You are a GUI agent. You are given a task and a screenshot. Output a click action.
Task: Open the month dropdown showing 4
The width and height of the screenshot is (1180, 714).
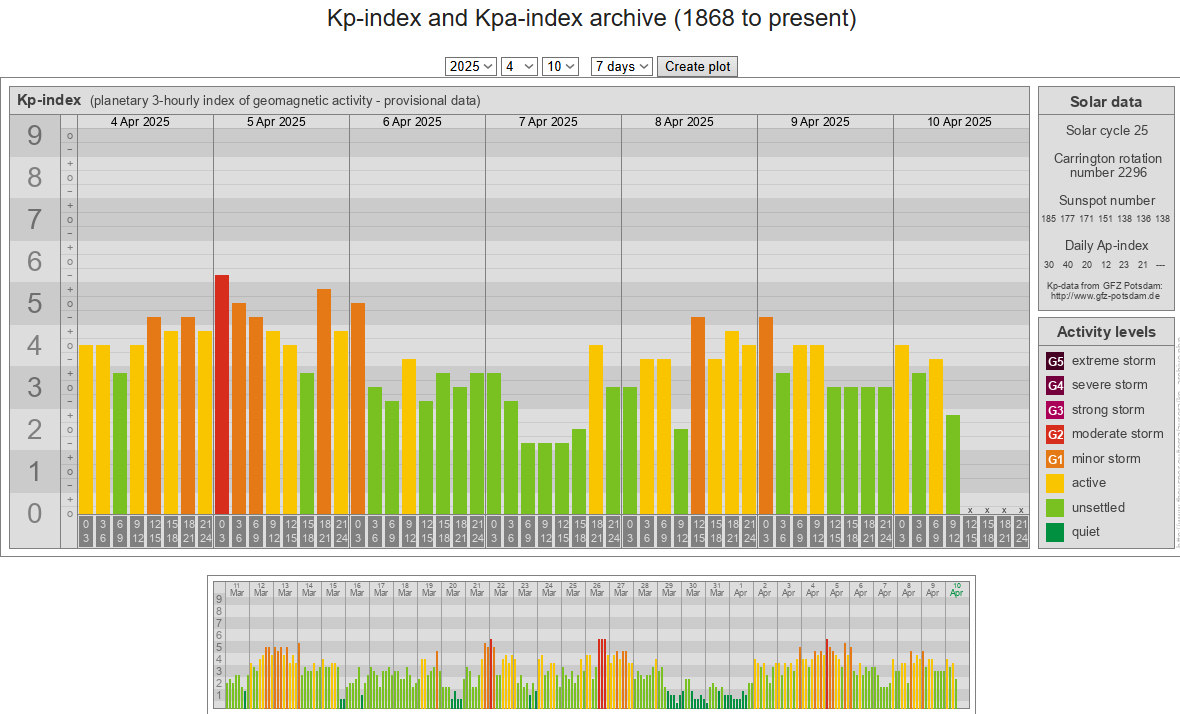click(x=519, y=66)
